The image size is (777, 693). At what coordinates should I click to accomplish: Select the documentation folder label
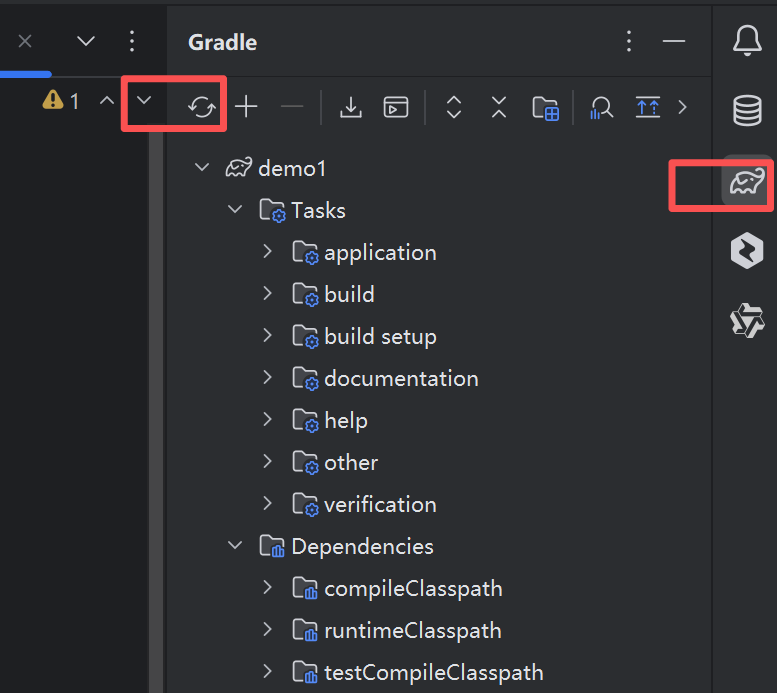tap(401, 379)
